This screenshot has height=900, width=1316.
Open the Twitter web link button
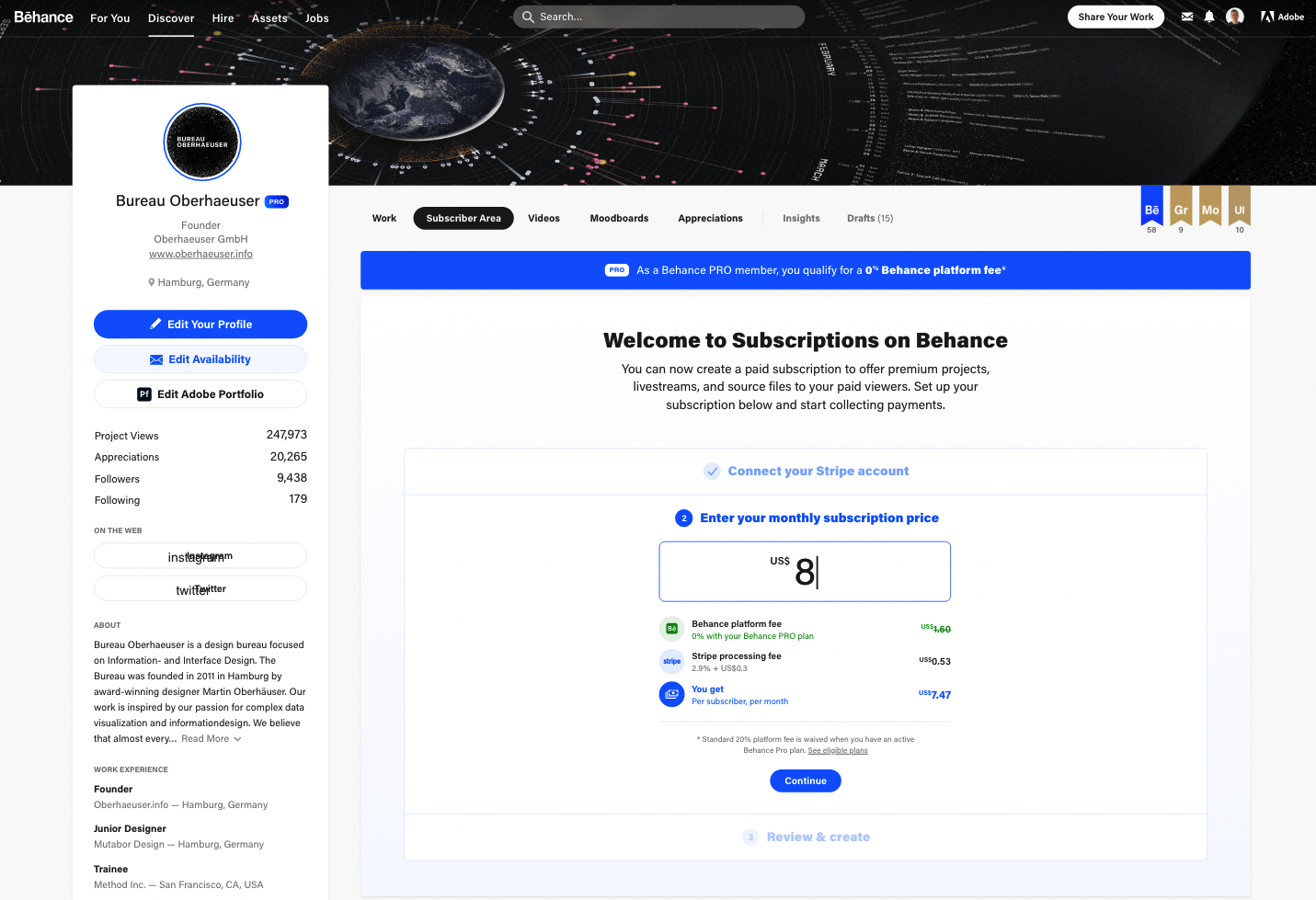click(x=200, y=589)
